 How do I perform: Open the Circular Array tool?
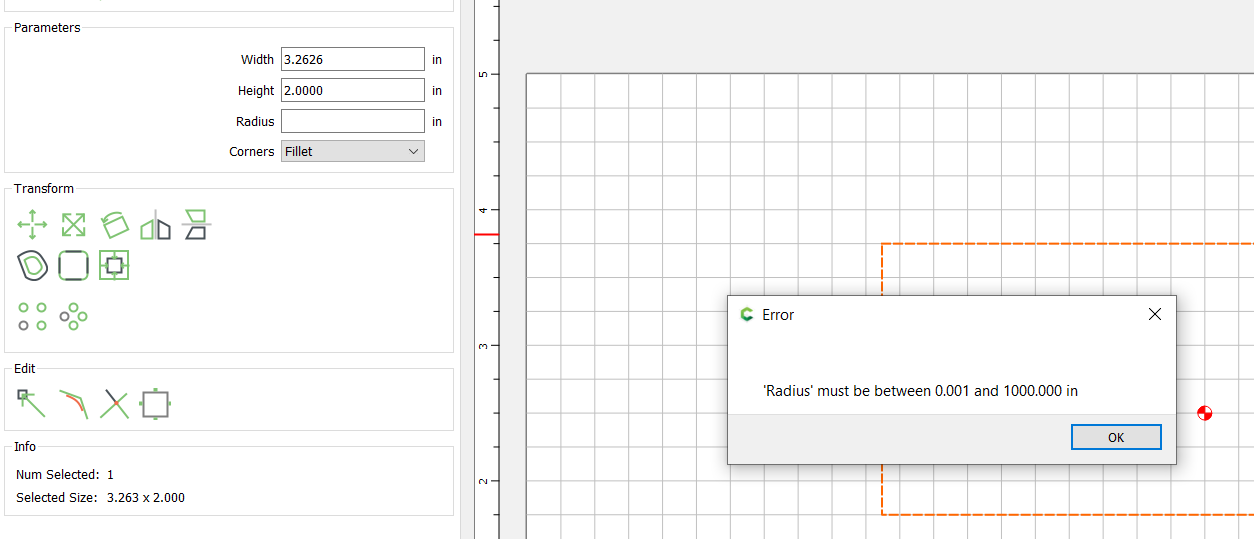click(x=73, y=316)
